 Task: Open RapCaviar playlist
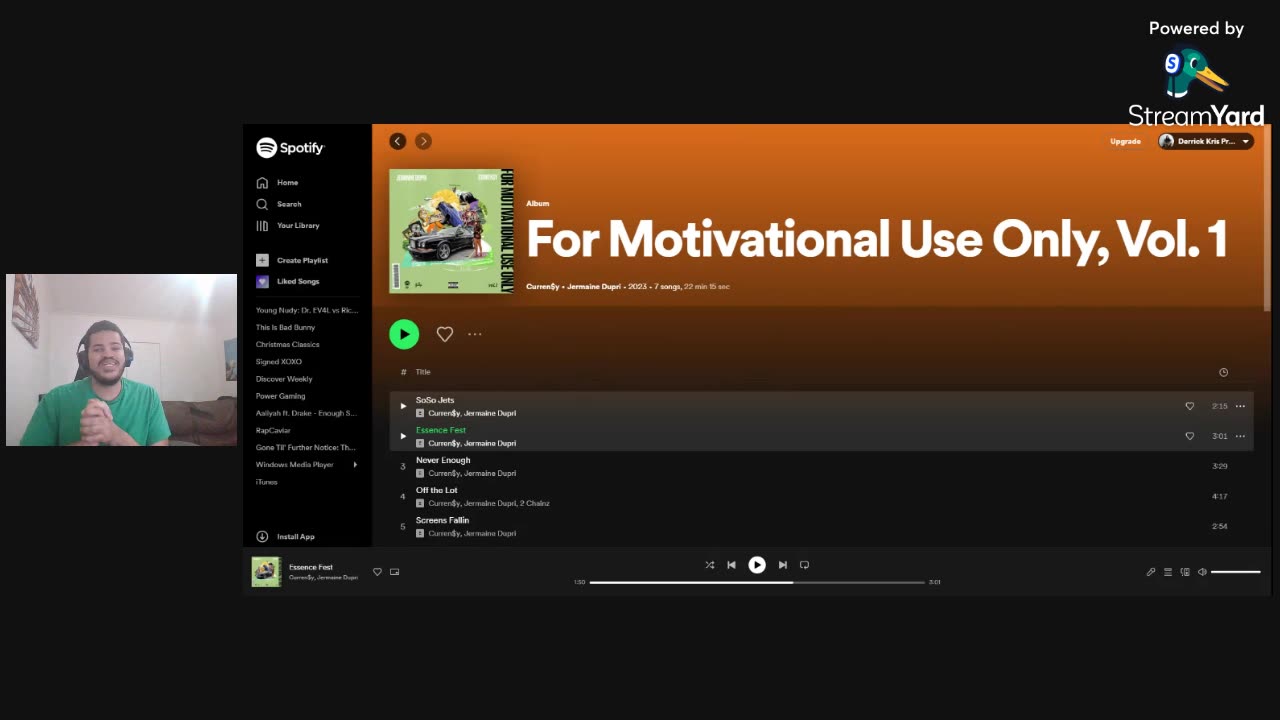[x=273, y=430]
